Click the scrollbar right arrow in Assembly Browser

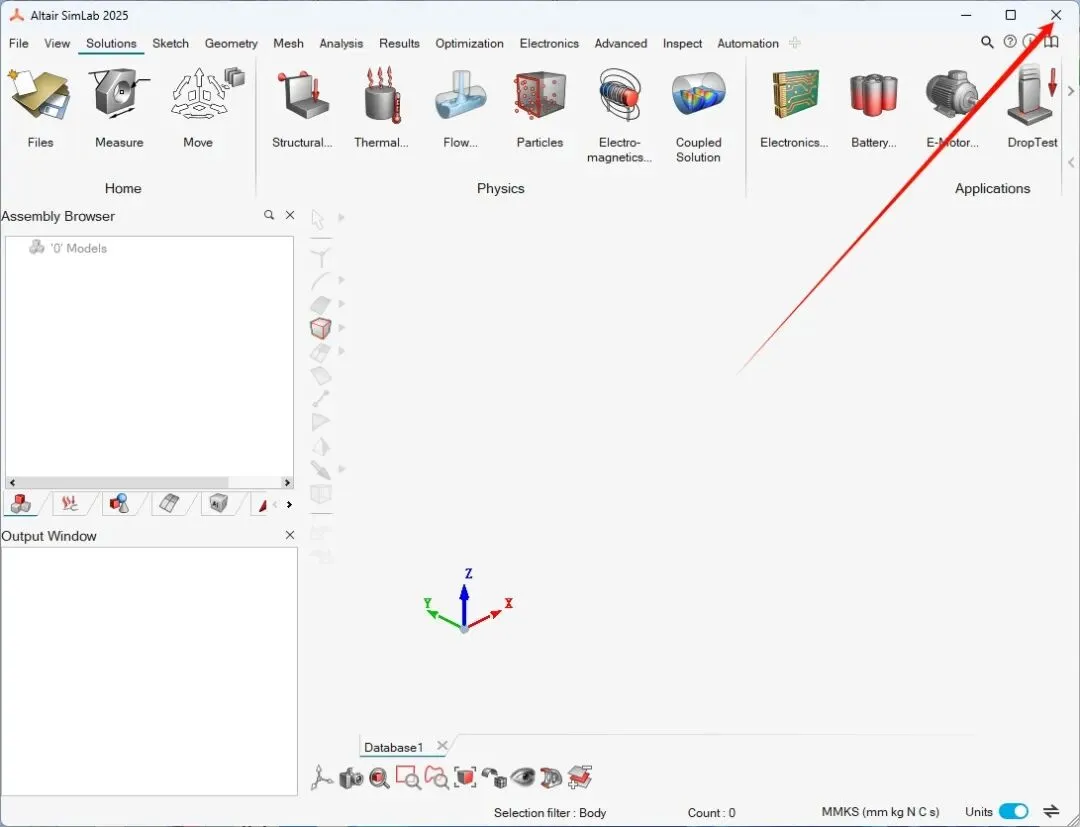tap(287, 483)
